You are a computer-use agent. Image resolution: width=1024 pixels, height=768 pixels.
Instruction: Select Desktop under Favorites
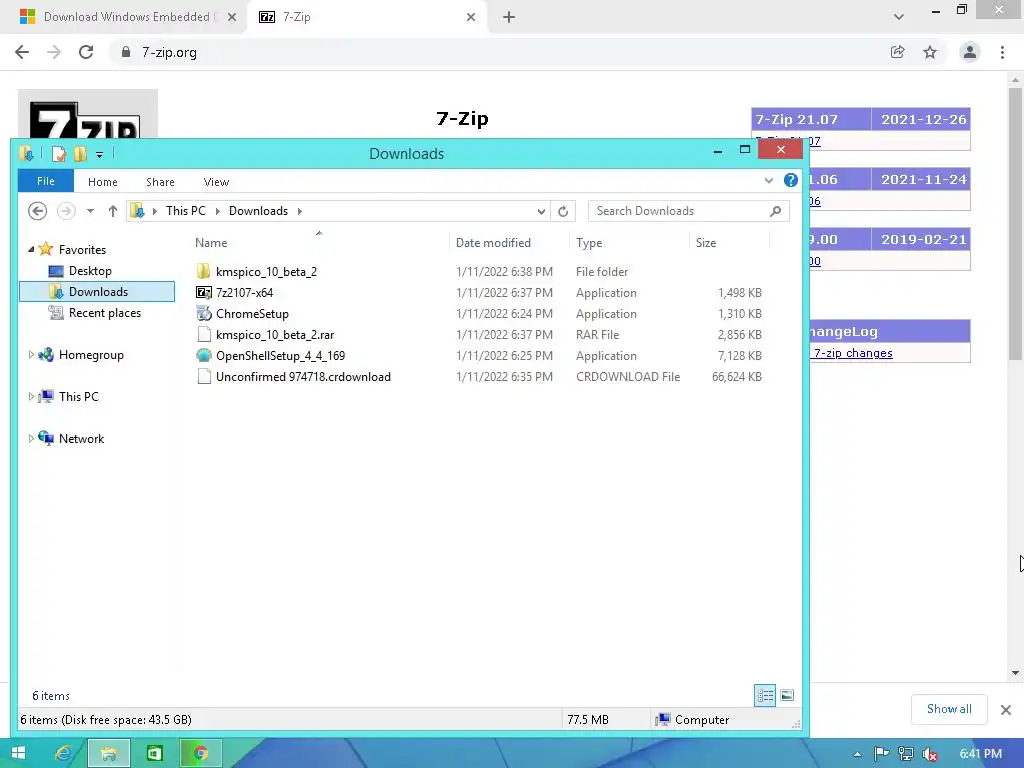[90, 270]
